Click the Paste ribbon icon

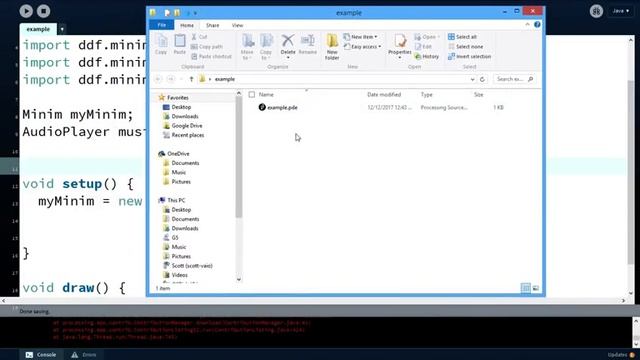[x=180, y=44]
